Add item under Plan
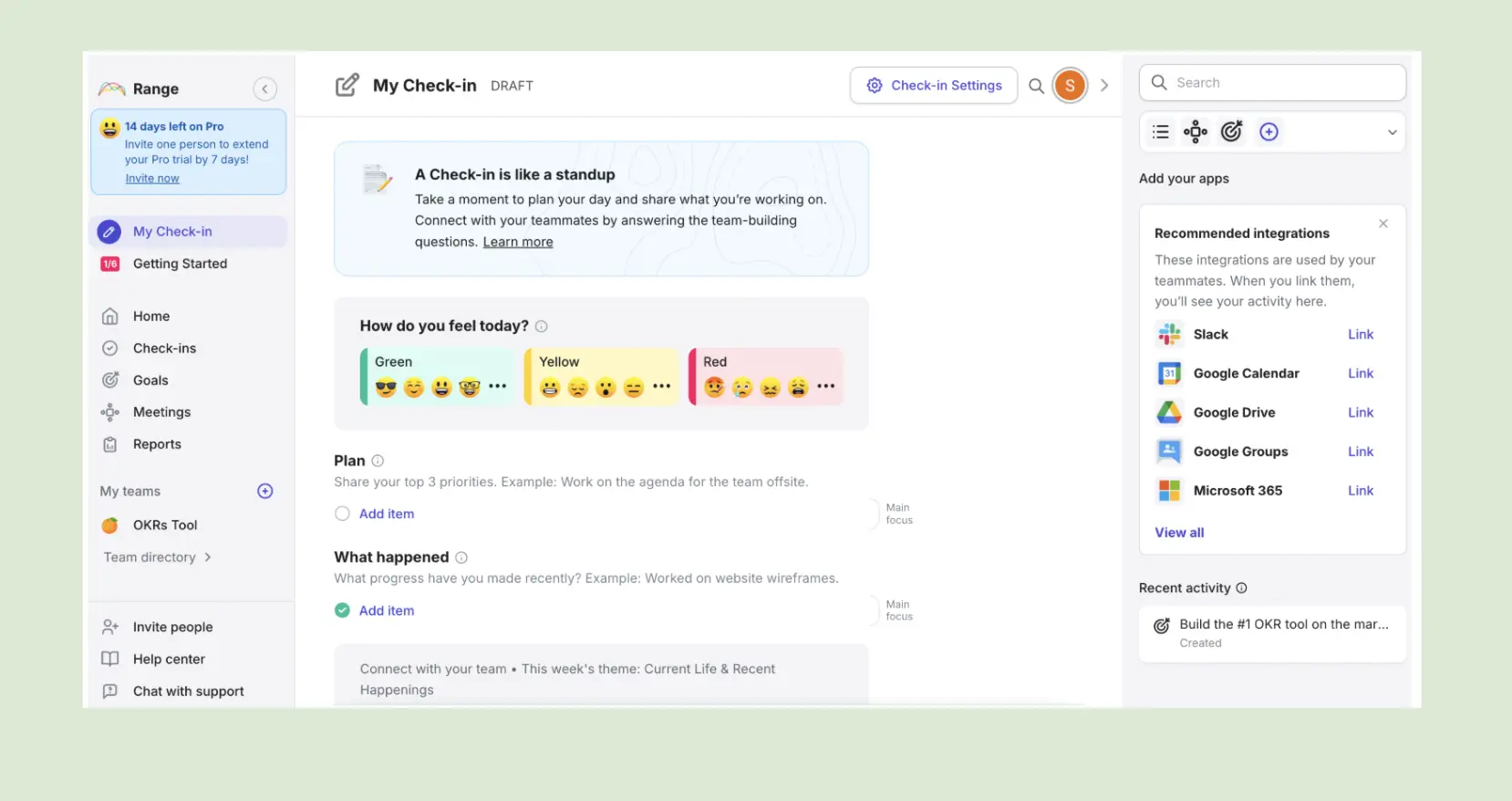Viewport: 1512px width, 801px height. coord(387,514)
